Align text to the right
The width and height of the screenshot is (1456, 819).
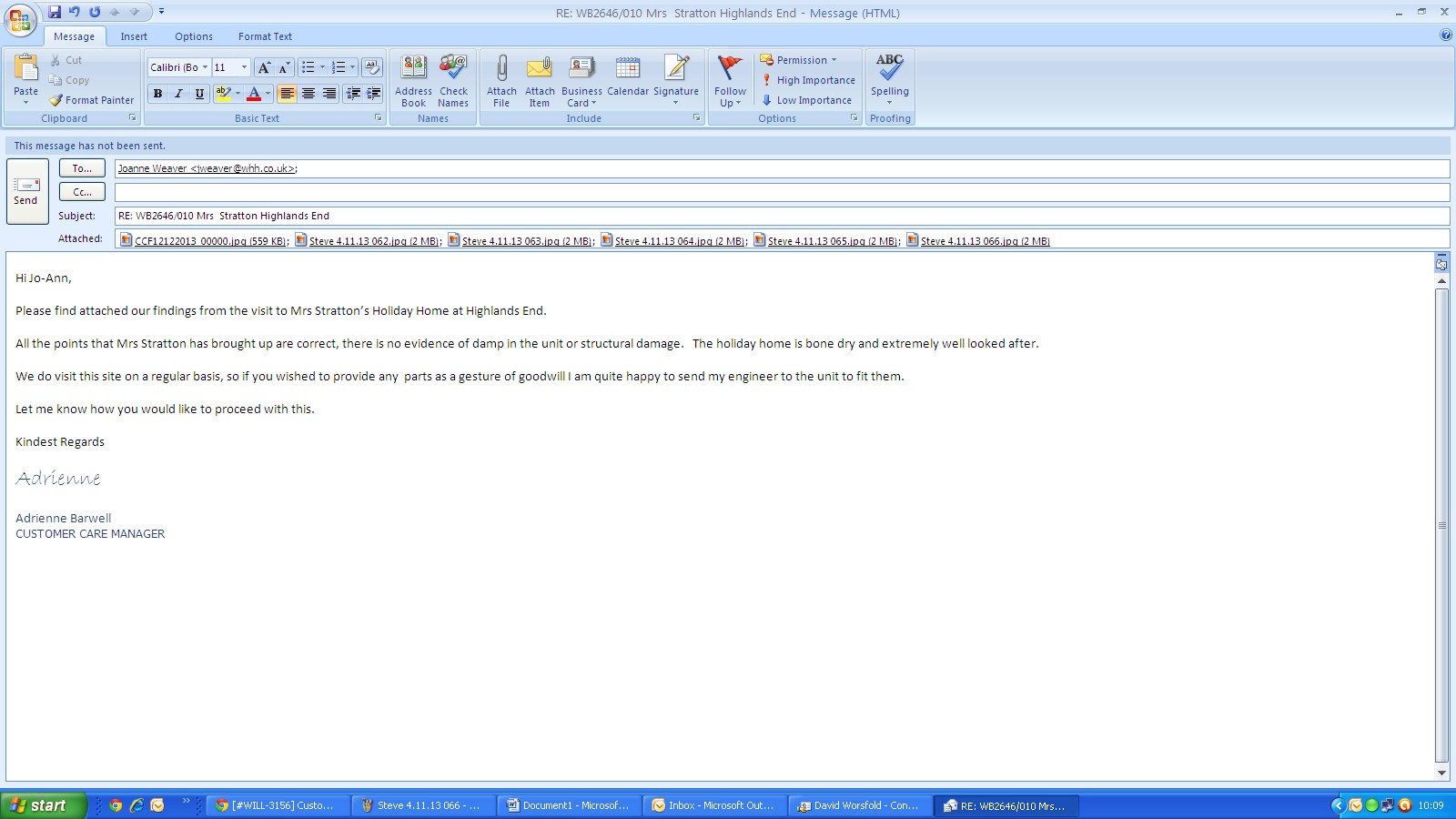click(329, 93)
